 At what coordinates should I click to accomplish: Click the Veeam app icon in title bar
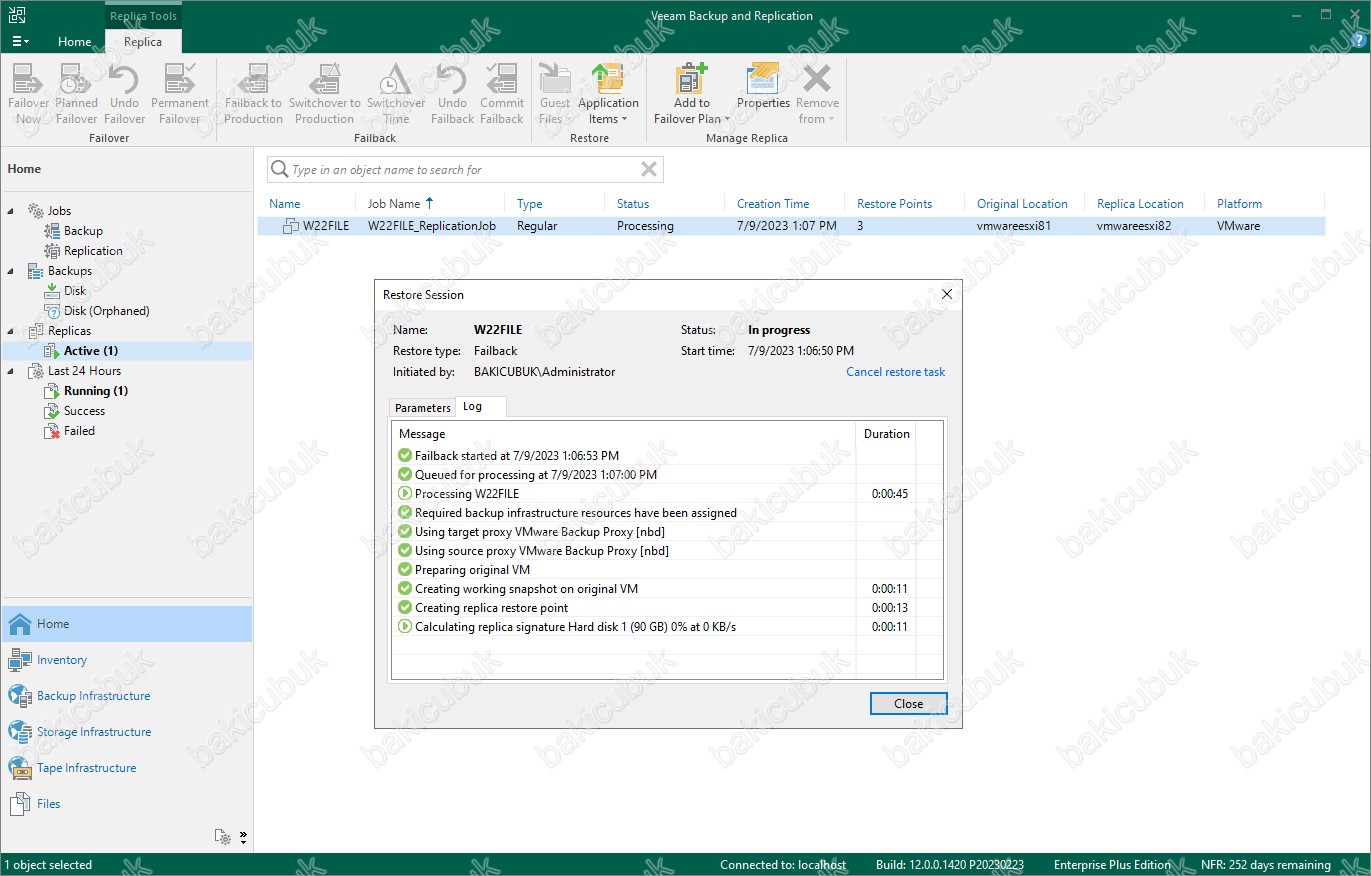(17, 15)
